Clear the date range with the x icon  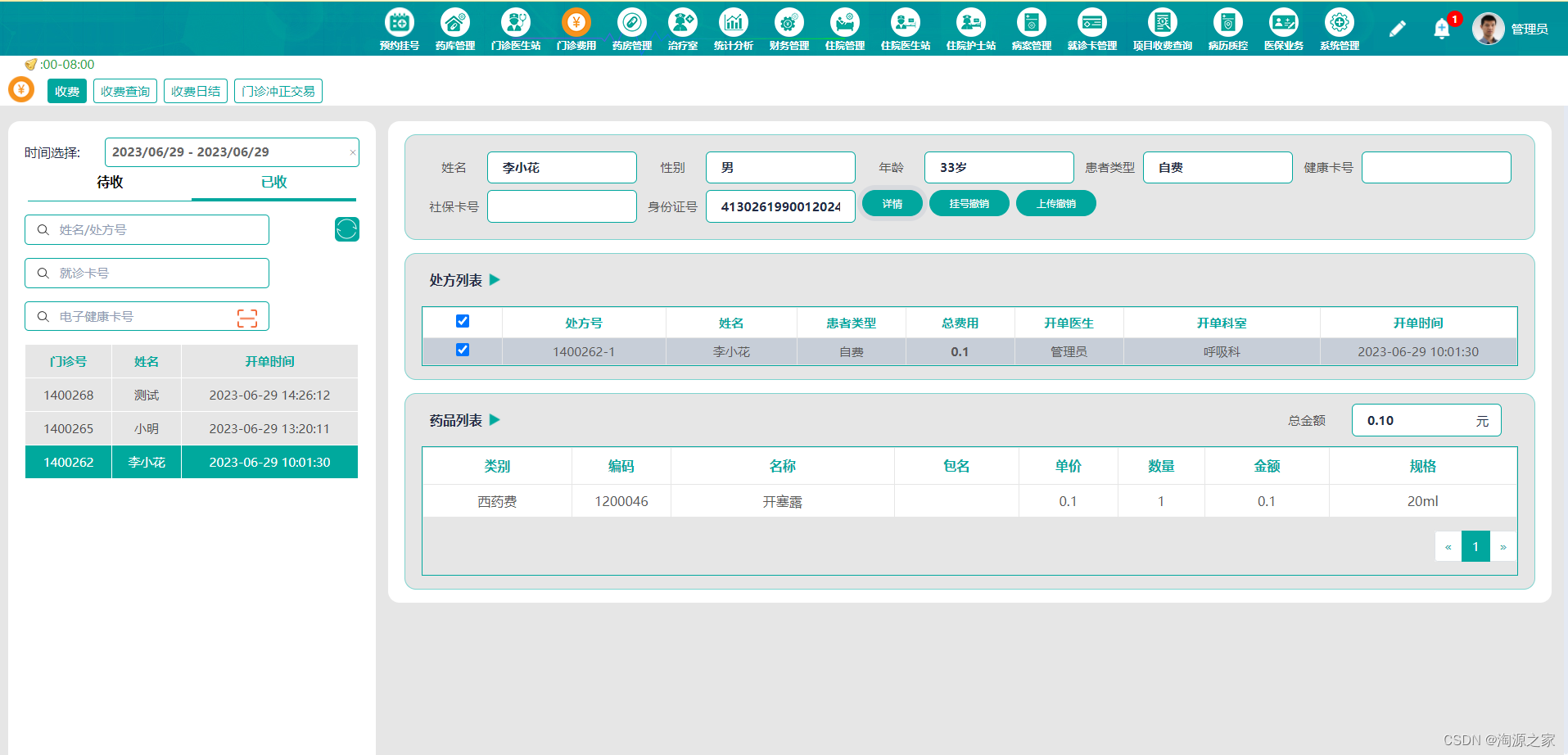coord(353,152)
